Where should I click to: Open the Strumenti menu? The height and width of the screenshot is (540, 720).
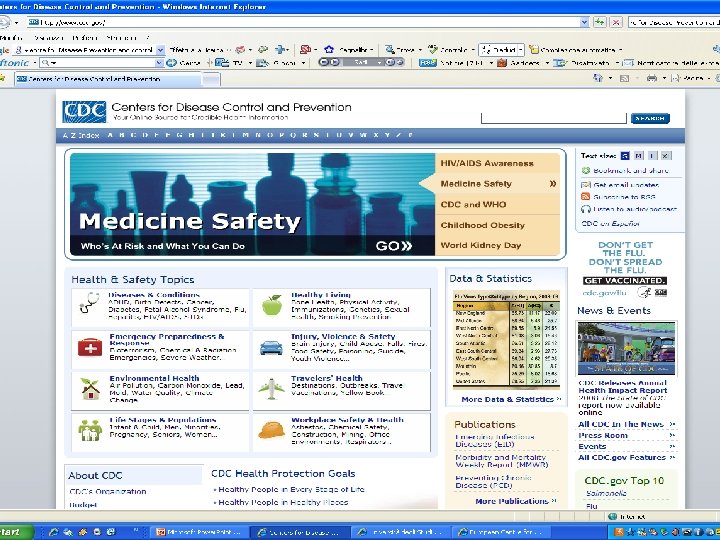pos(122,38)
